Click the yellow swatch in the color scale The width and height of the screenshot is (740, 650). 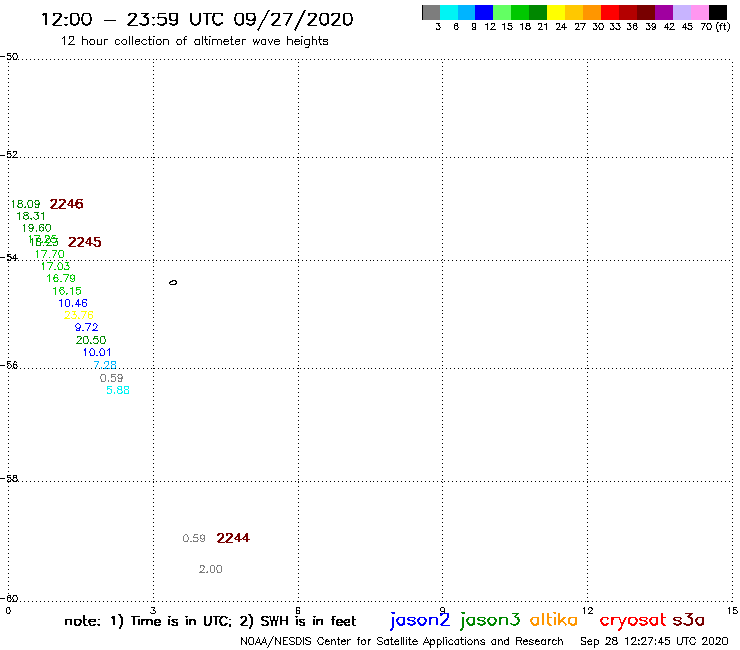(556, 12)
